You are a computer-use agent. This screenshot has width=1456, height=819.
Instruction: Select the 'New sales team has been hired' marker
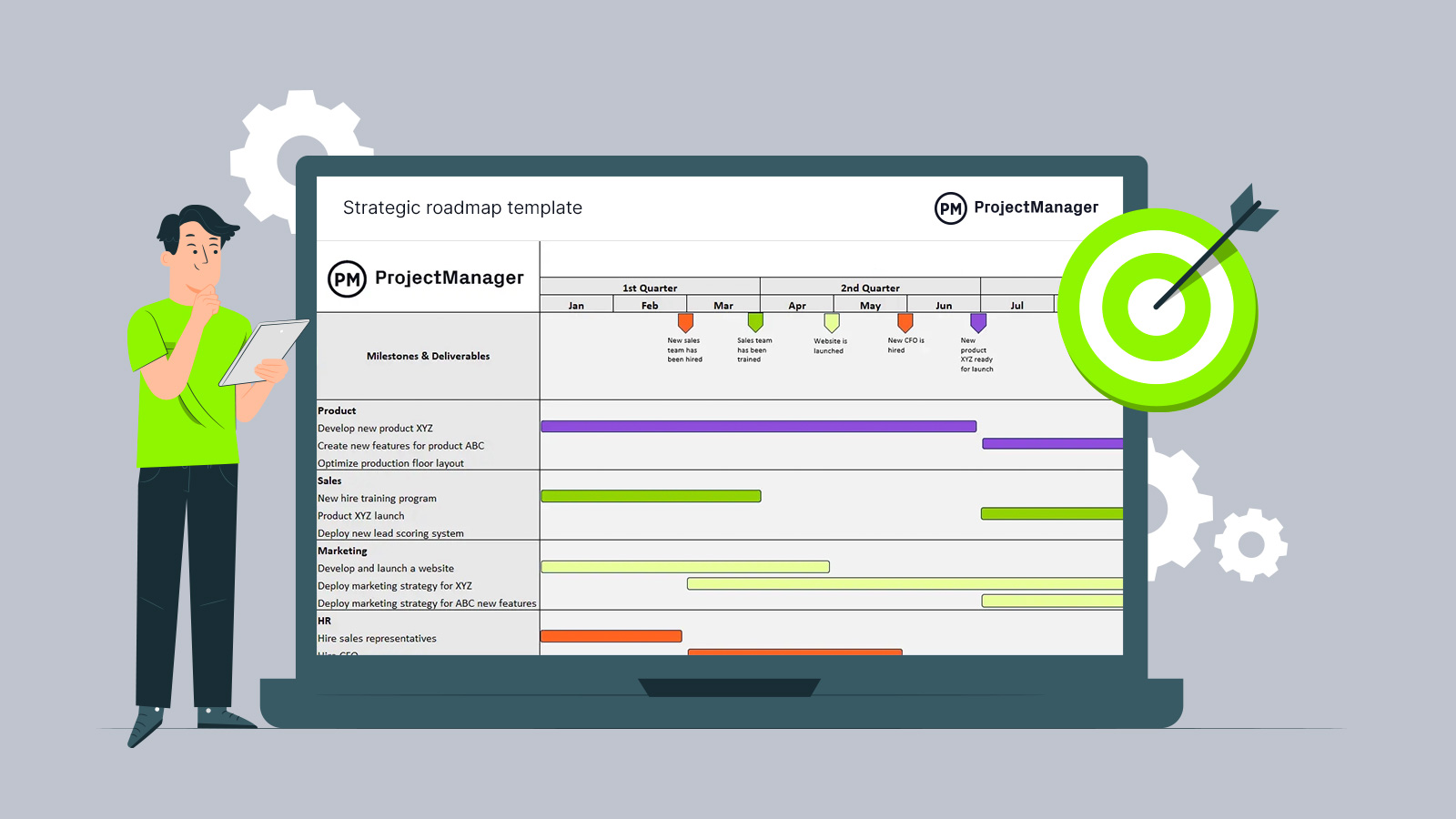tap(685, 322)
